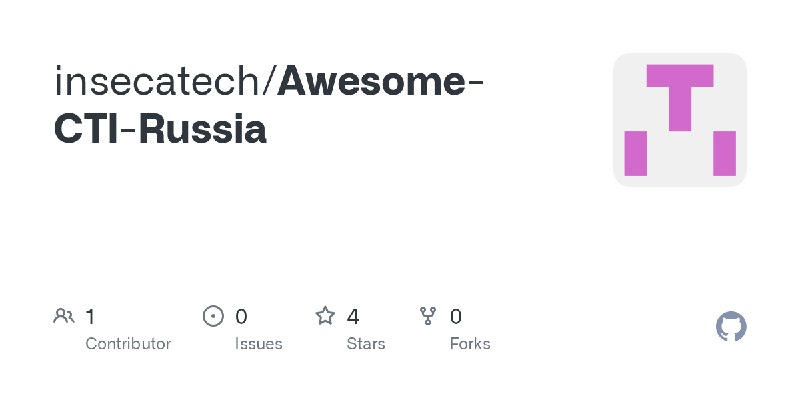Click the issues circle-dot icon

tap(213, 316)
